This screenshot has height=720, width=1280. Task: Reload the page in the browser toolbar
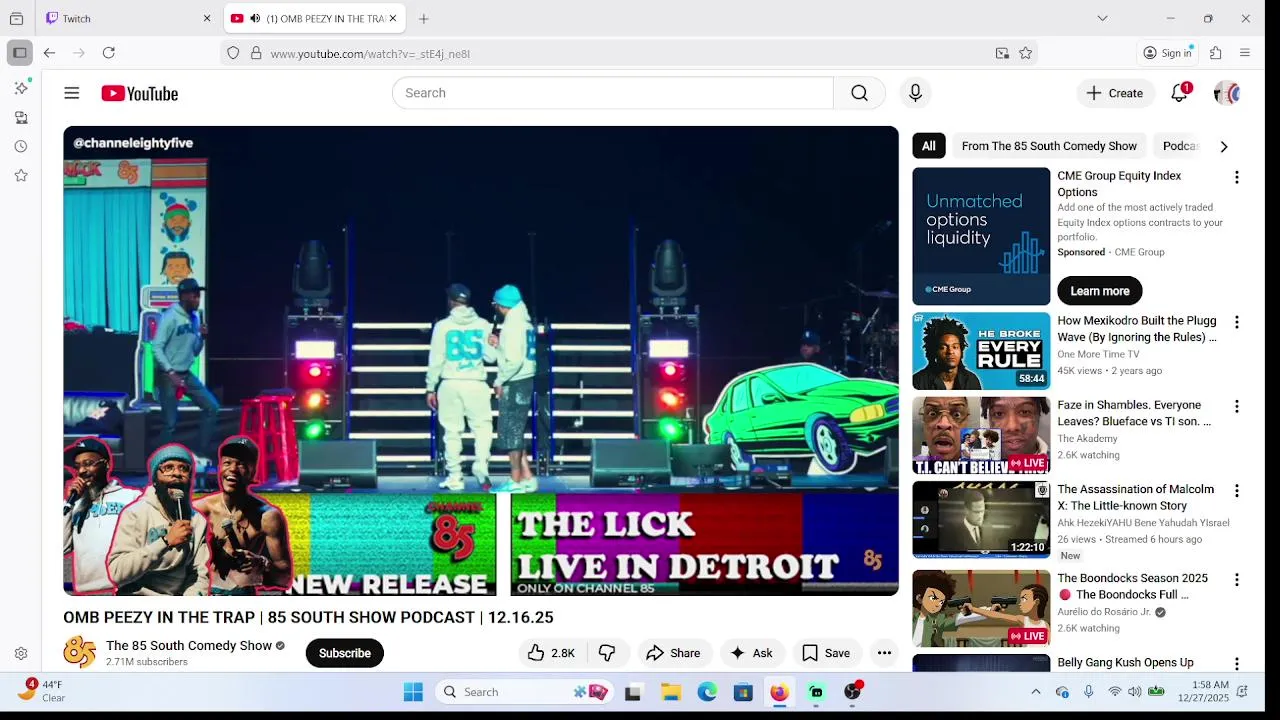109,53
